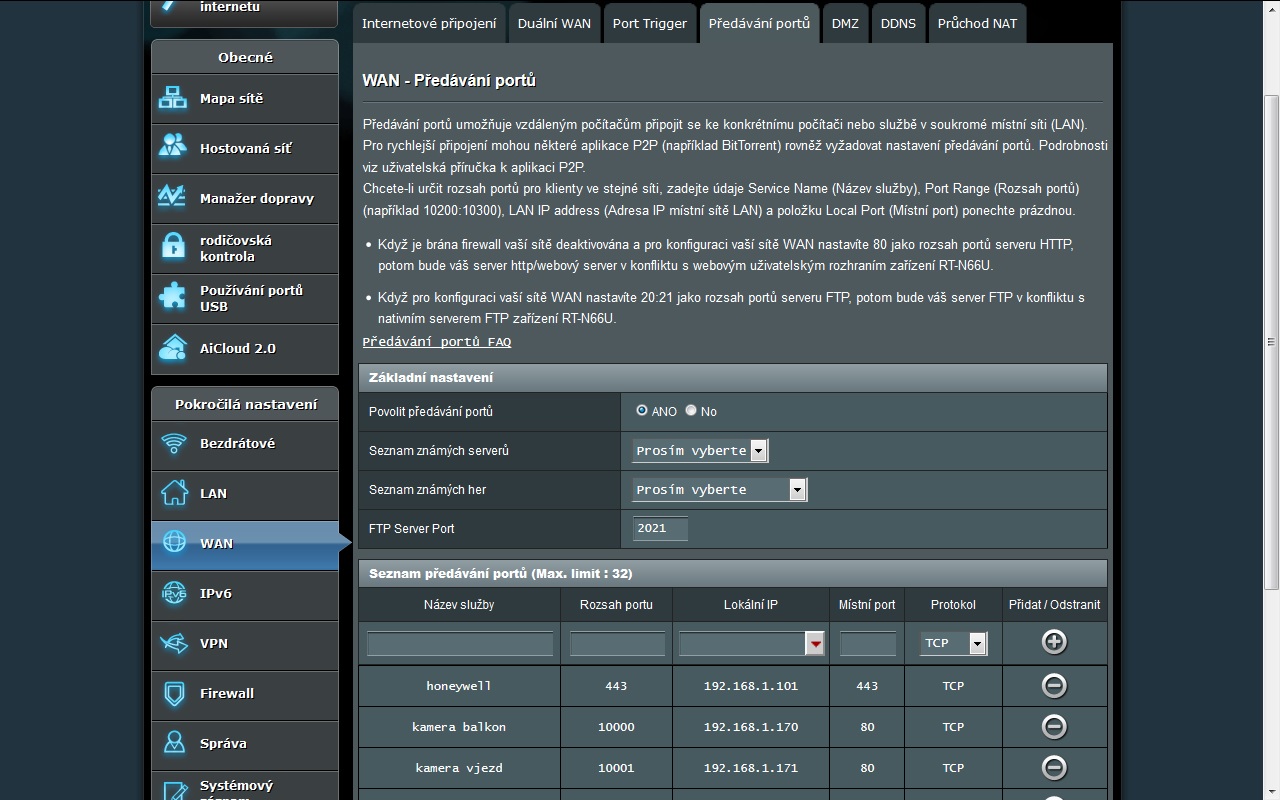Image resolution: width=1280 pixels, height=800 pixels.
Task: Click the FTP Server Port field
Action: tap(660, 528)
